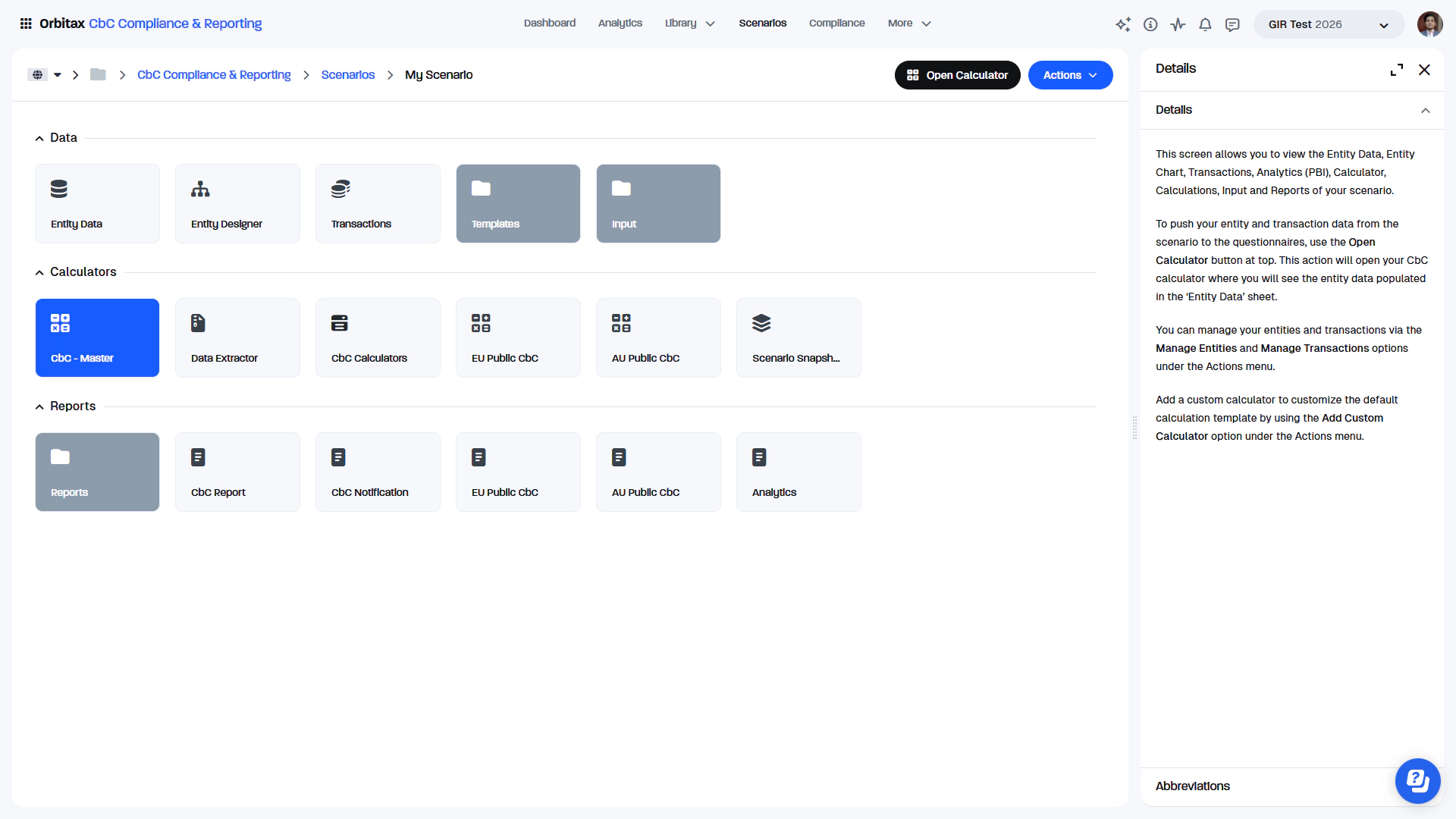This screenshot has height=819, width=1456.
Task: Open the EU Public CbC calculator tile
Action: [x=518, y=337]
